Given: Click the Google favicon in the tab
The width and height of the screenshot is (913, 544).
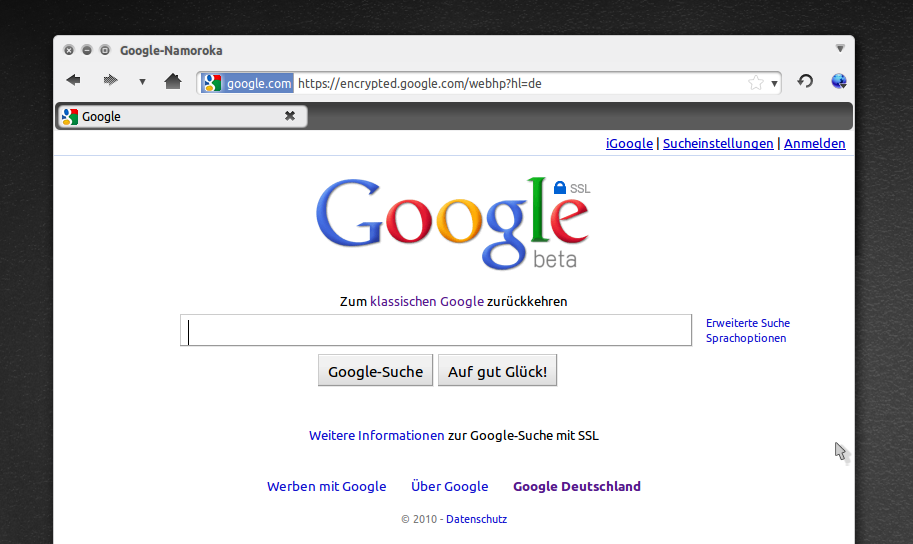Looking at the screenshot, I should click(x=70, y=116).
